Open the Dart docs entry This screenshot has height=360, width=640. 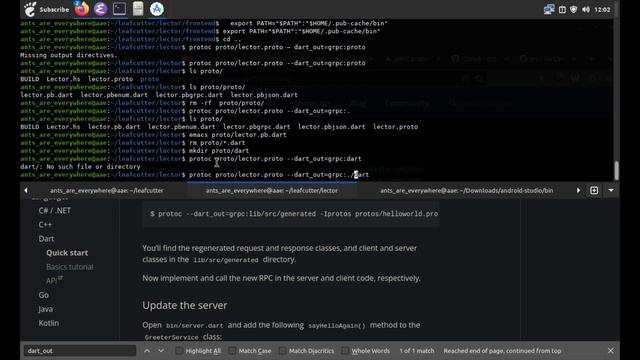pos(46,239)
